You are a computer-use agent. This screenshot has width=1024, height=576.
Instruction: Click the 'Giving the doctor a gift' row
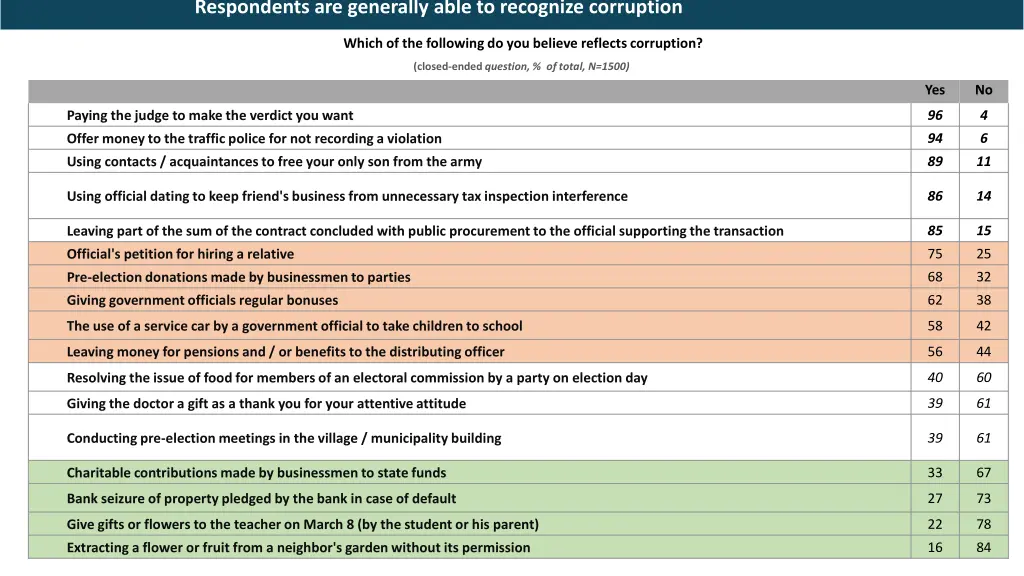click(x=266, y=403)
